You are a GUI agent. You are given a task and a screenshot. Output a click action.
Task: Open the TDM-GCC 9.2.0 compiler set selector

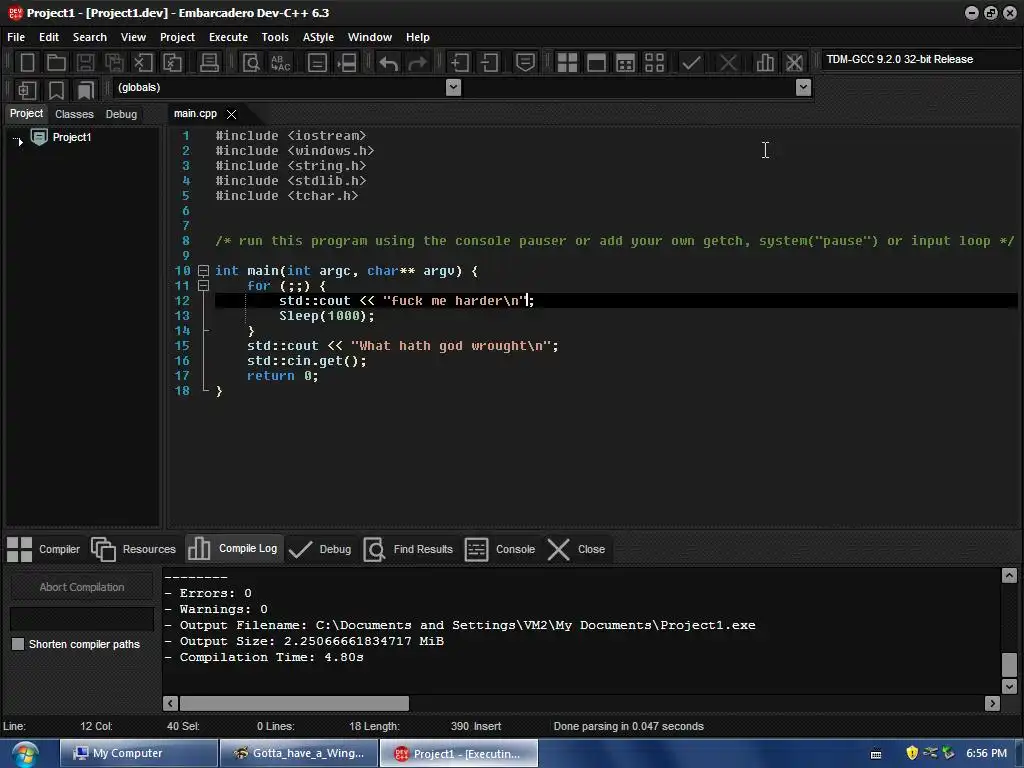920,59
